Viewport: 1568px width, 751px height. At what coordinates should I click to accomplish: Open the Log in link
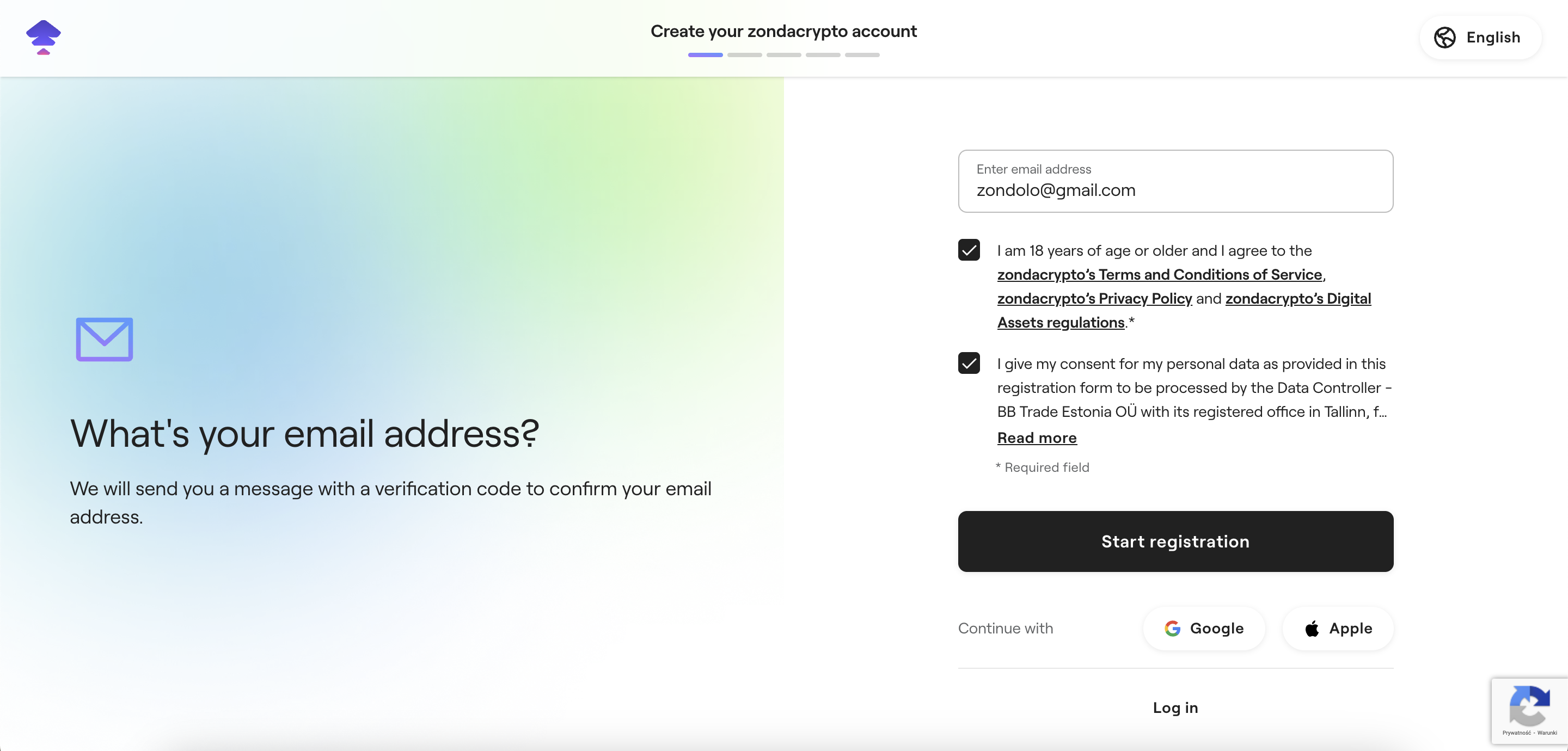[x=1175, y=708]
